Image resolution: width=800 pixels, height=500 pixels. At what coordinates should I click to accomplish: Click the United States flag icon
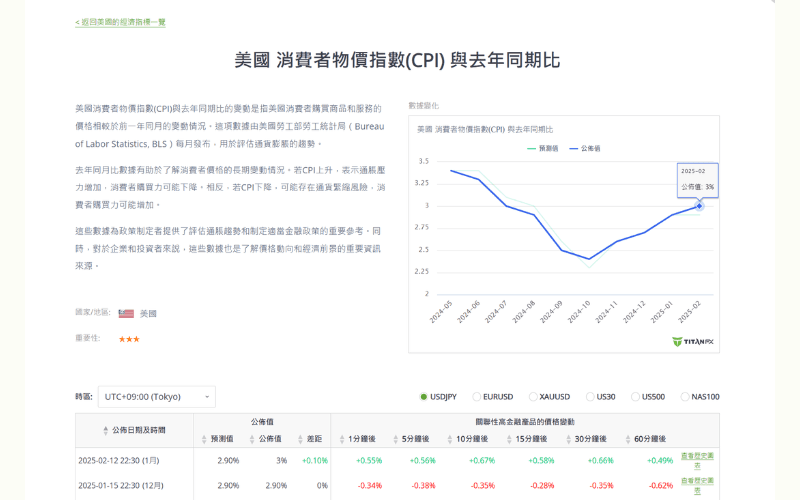[126, 313]
